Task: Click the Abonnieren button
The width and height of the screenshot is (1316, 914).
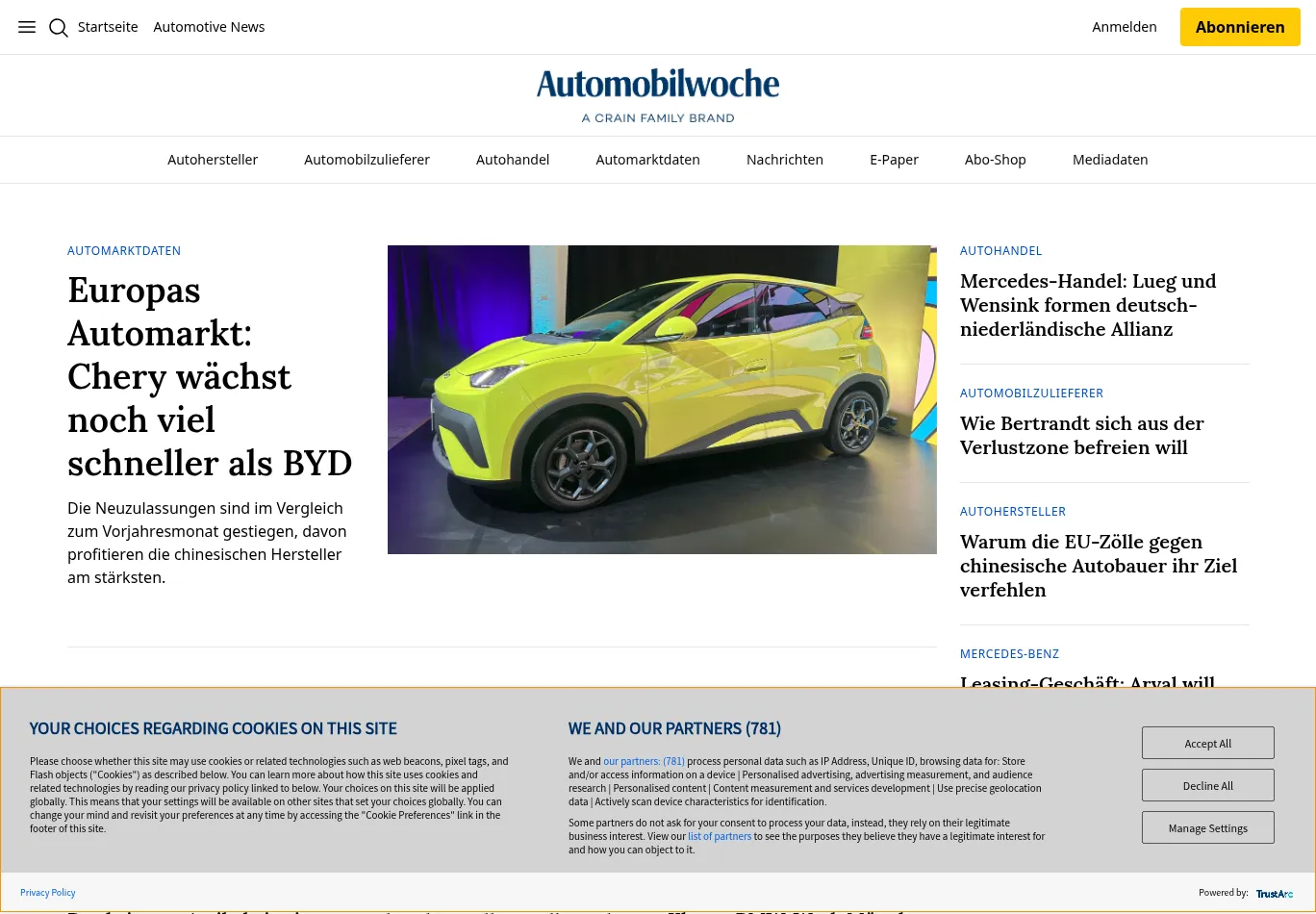Action: [1240, 27]
